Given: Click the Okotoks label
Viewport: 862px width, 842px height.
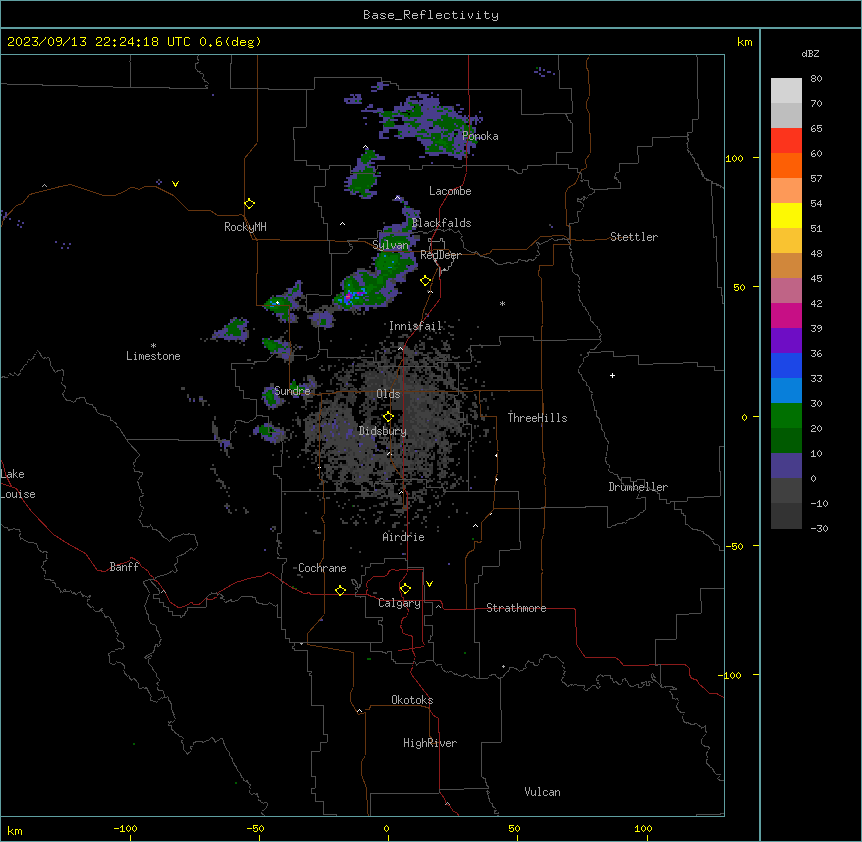Looking at the screenshot, I should pyautogui.click(x=412, y=700).
